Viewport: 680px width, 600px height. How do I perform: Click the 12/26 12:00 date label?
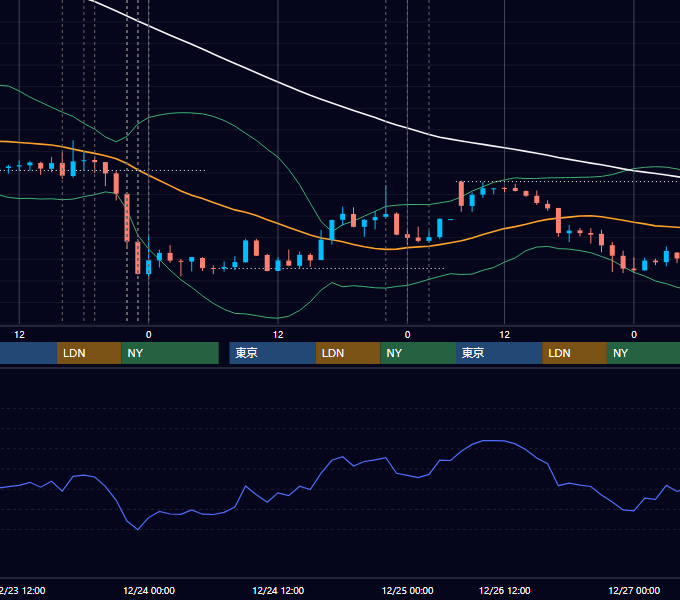[504, 590]
